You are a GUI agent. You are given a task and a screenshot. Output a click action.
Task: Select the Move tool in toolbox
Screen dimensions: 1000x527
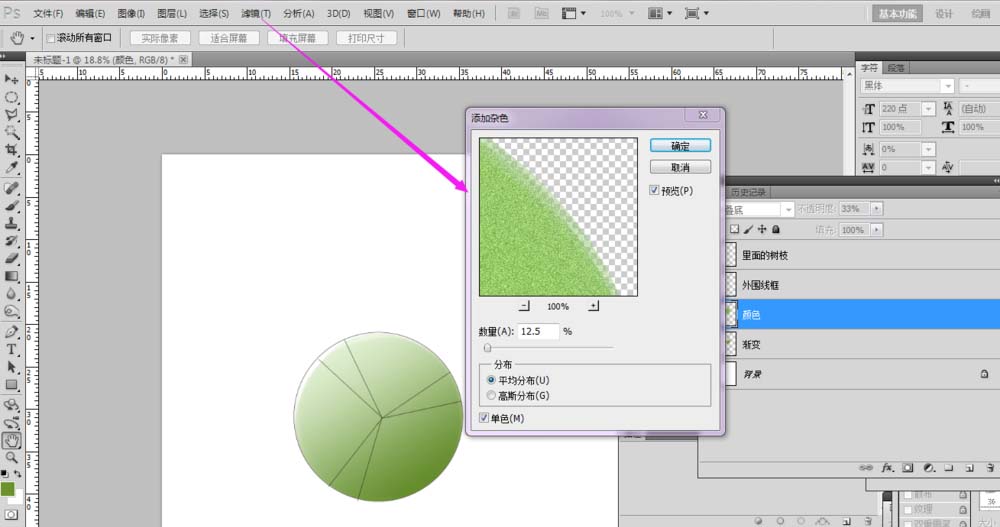point(12,79)
